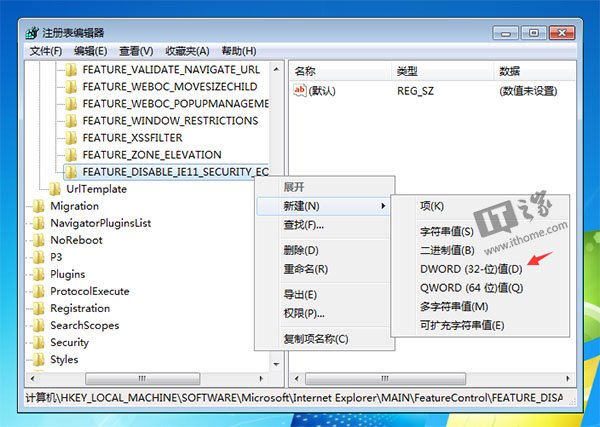Create a new 字符串值(S)

point(480,231)
